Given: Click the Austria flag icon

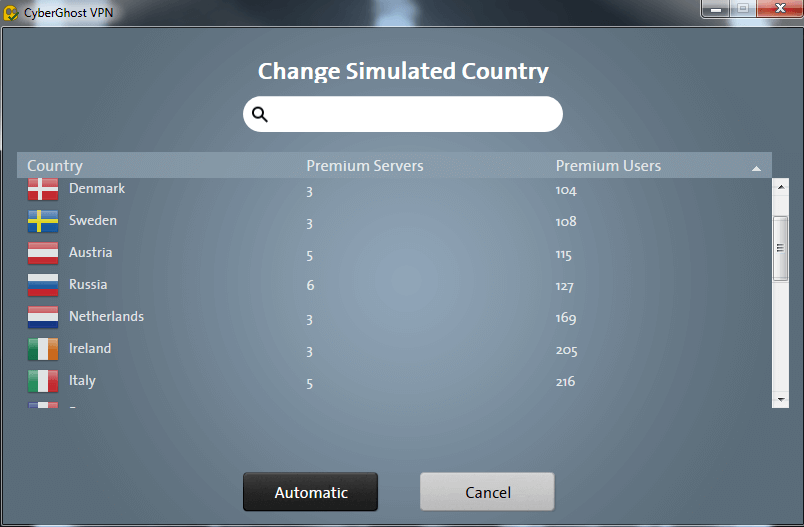Looking at the screenshot, I should (x=42, y=253).
